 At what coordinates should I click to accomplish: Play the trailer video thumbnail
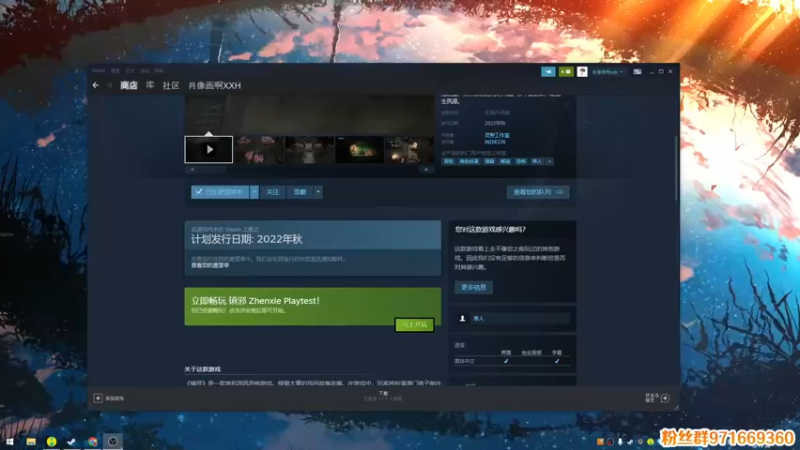[209, 149]
